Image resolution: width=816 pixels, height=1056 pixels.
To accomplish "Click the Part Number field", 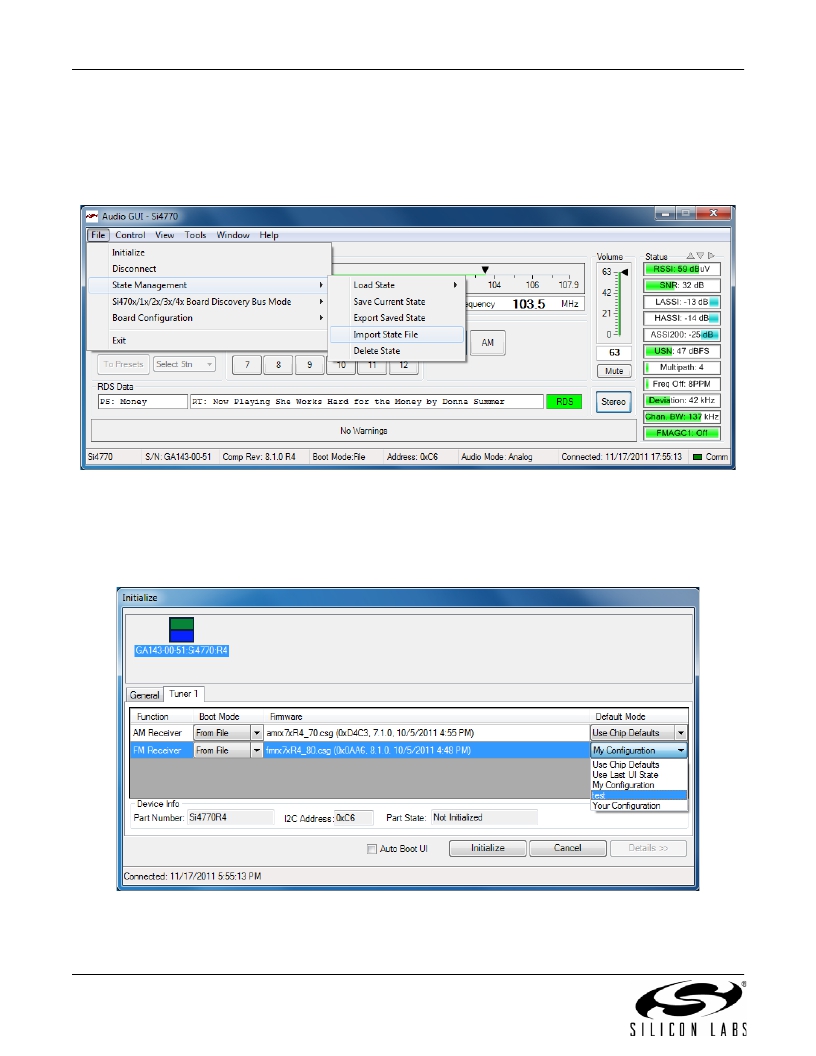I will 231,818.
